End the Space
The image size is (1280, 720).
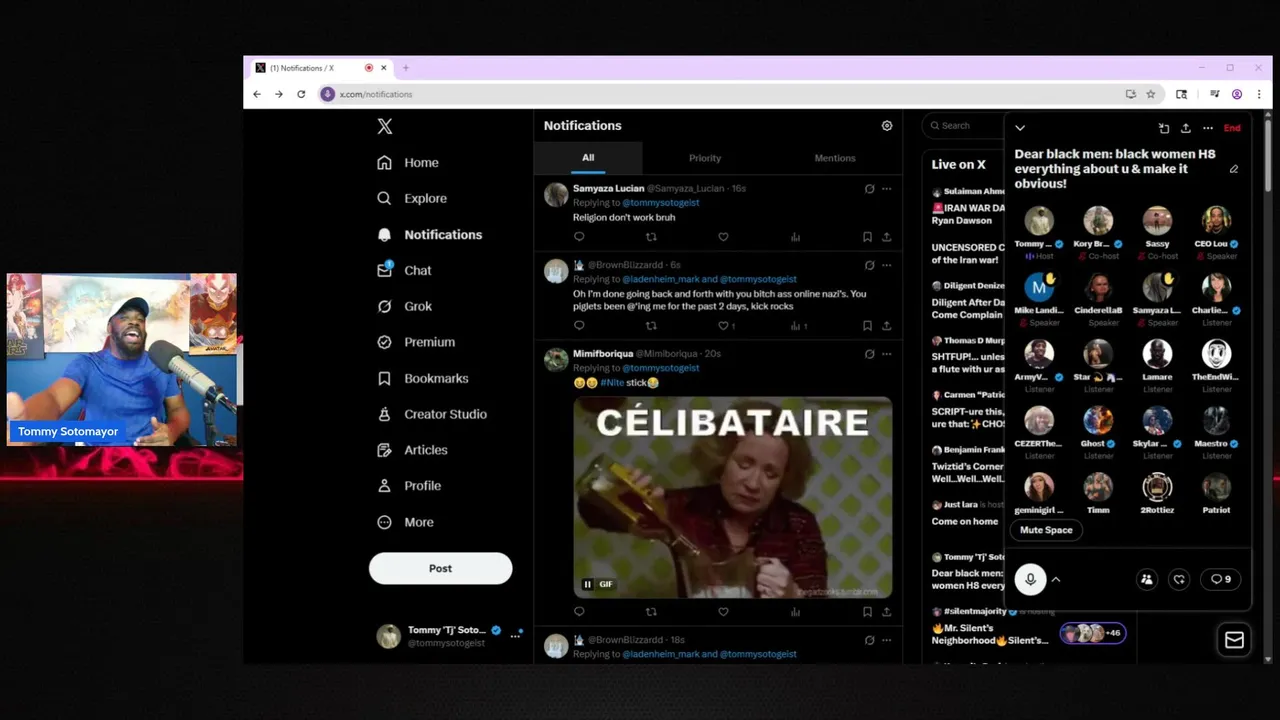pyautogui.click(x=1232, y=128)
